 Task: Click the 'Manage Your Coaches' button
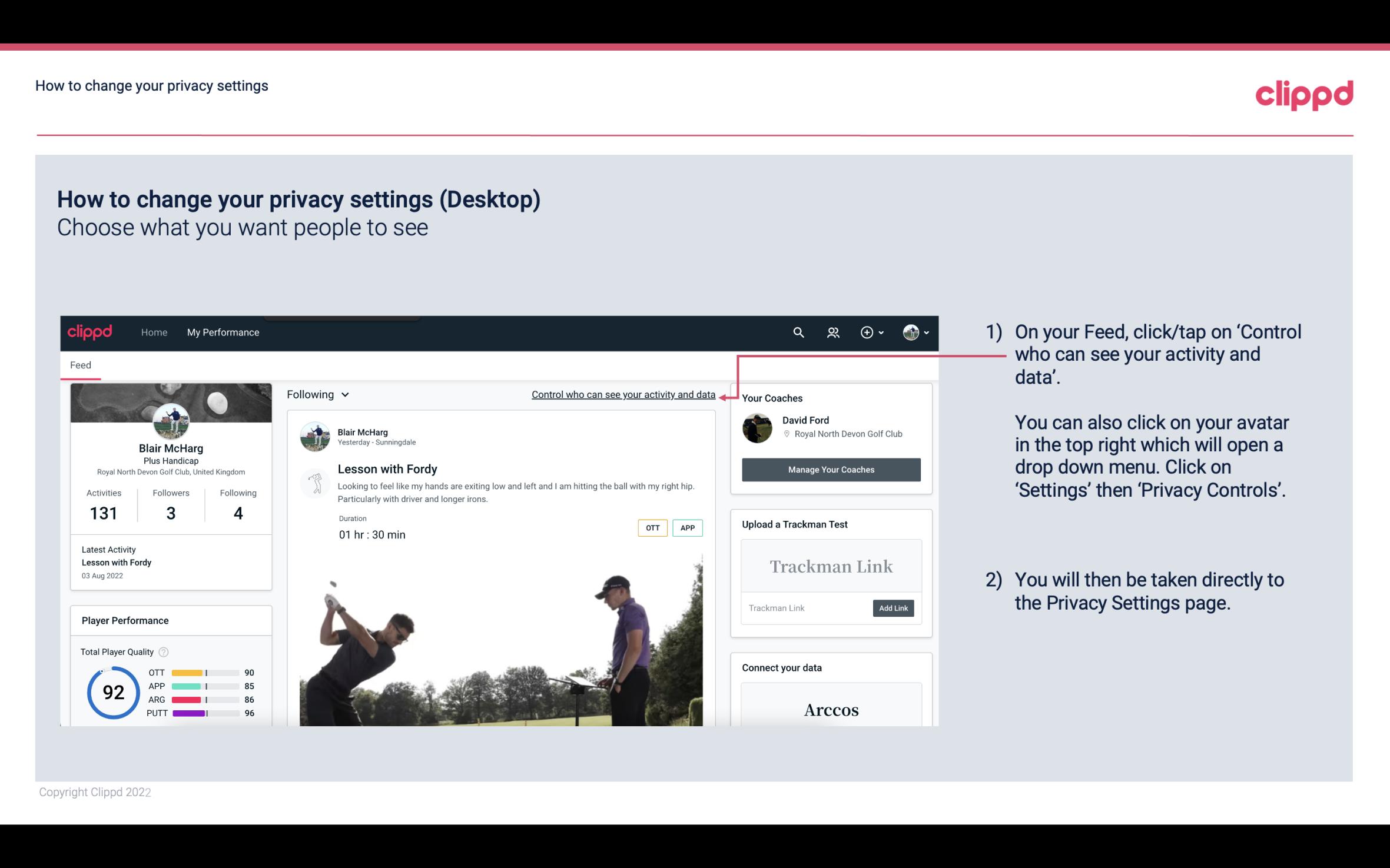point(831,469)
